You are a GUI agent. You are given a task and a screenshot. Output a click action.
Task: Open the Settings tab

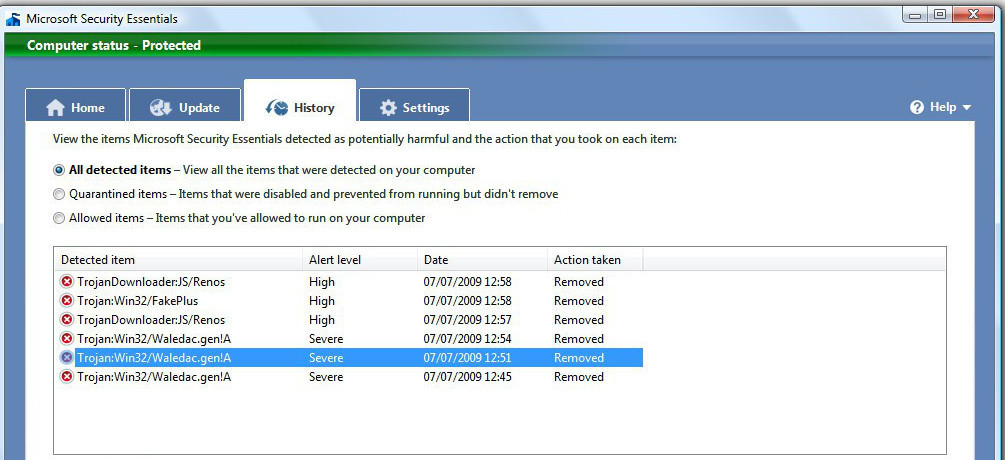[x=414, y=108]
